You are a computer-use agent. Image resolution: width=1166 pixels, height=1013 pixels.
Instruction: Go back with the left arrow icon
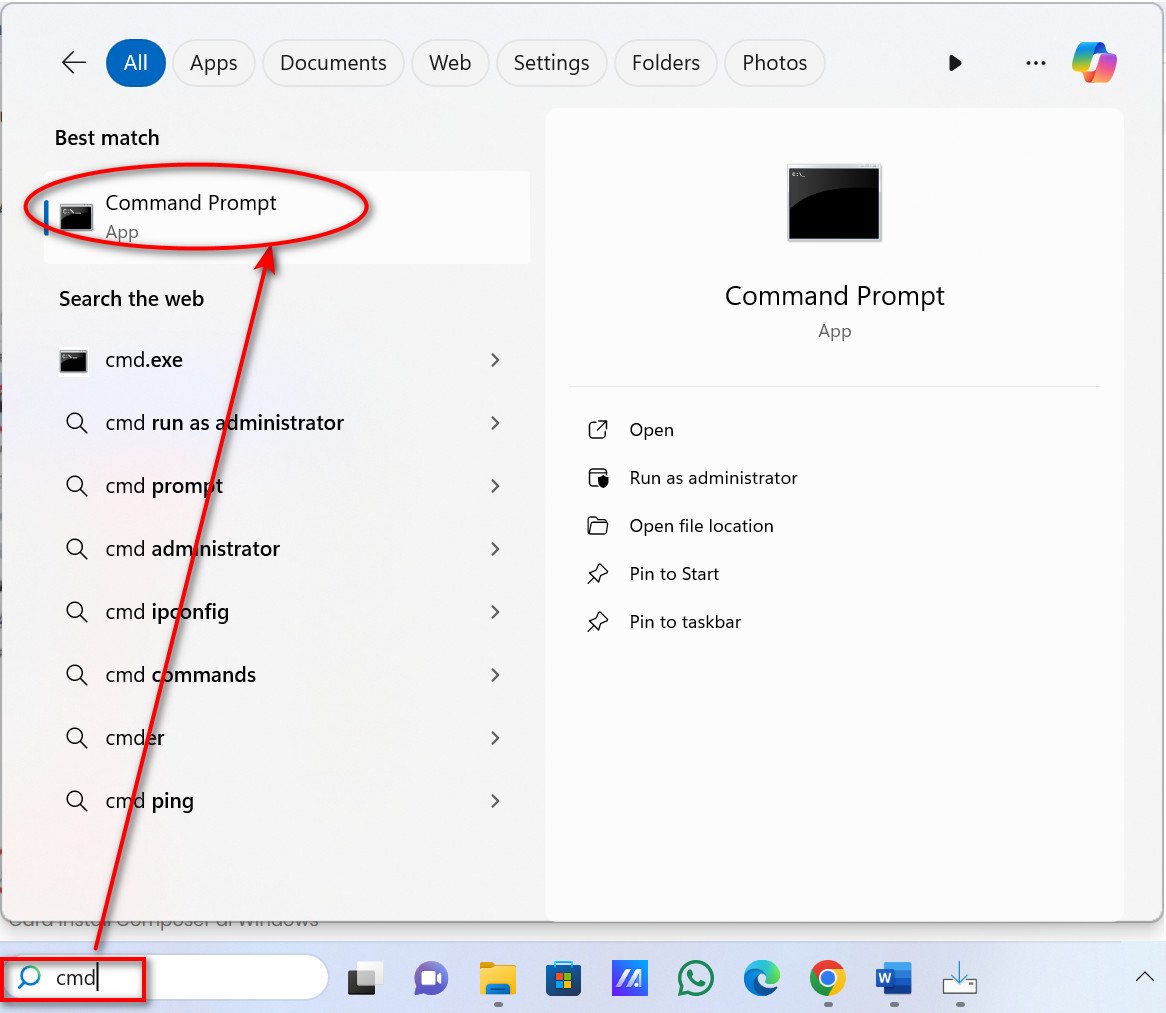click(74, 62)
